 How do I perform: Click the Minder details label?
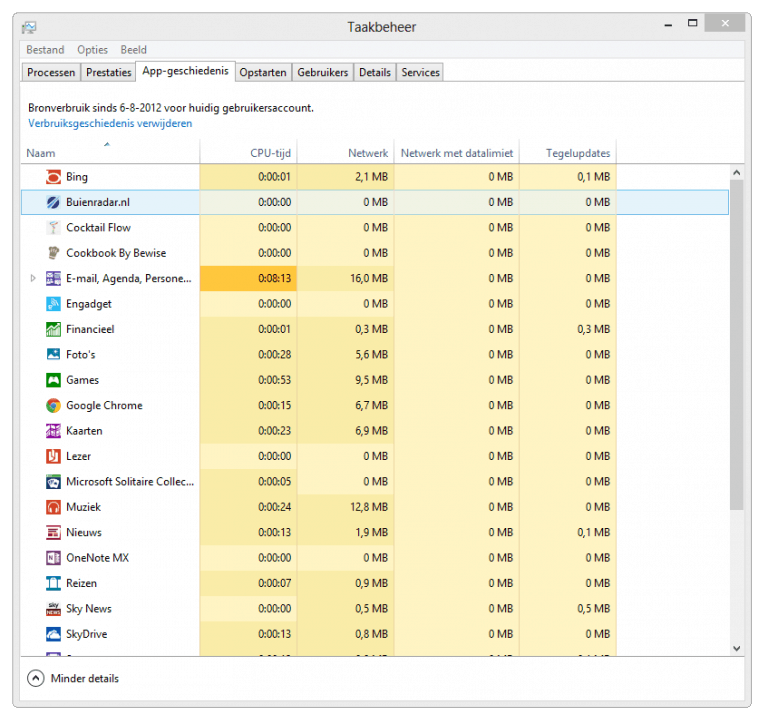[85, 678]
